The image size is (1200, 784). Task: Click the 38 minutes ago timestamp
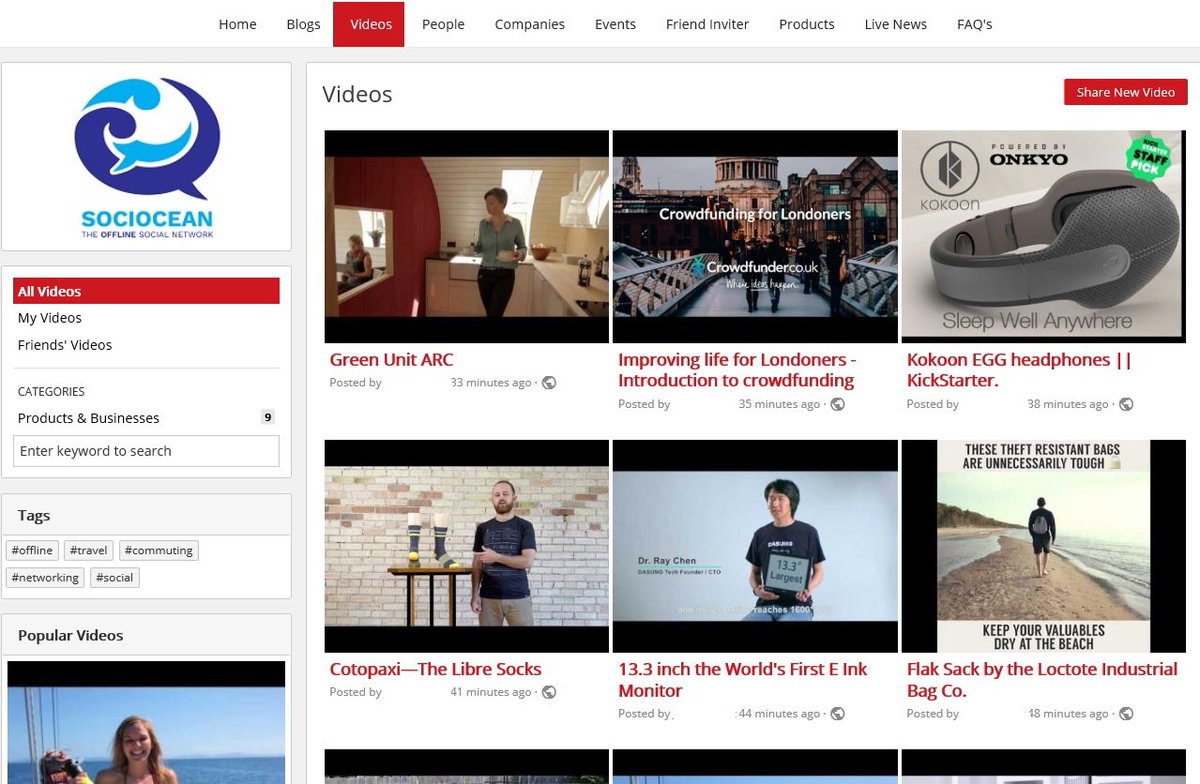(1068, 404)
